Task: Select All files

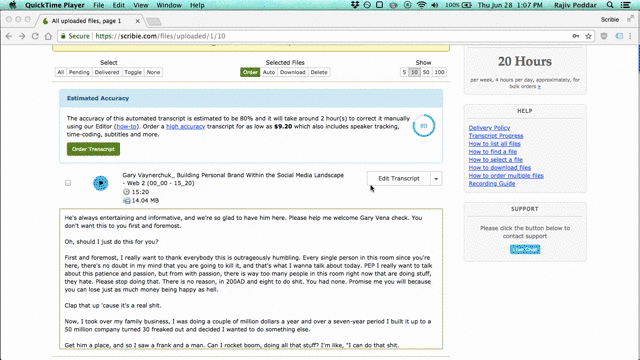Action: [x=61, y=72]
